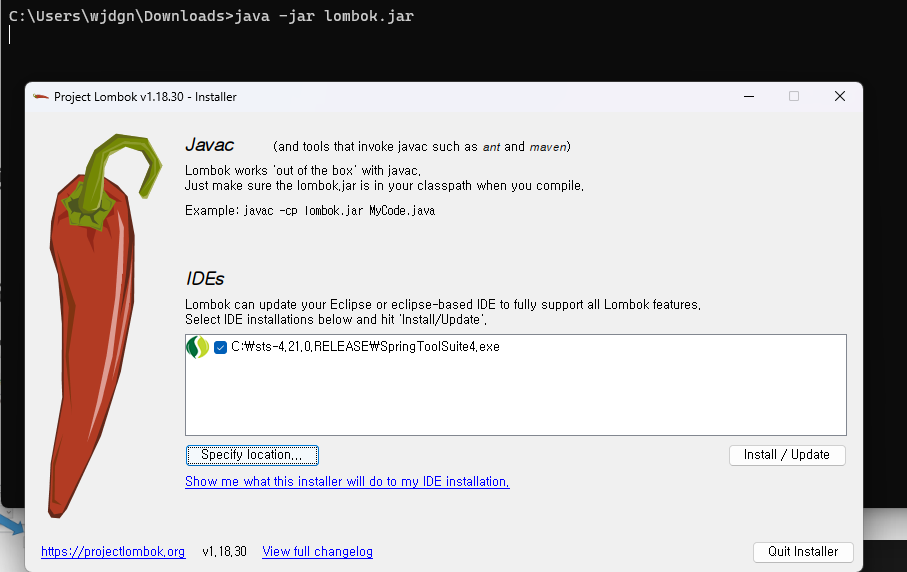Click the Specify location... button
Screen dimensions: 907x572
pos(252,455)
